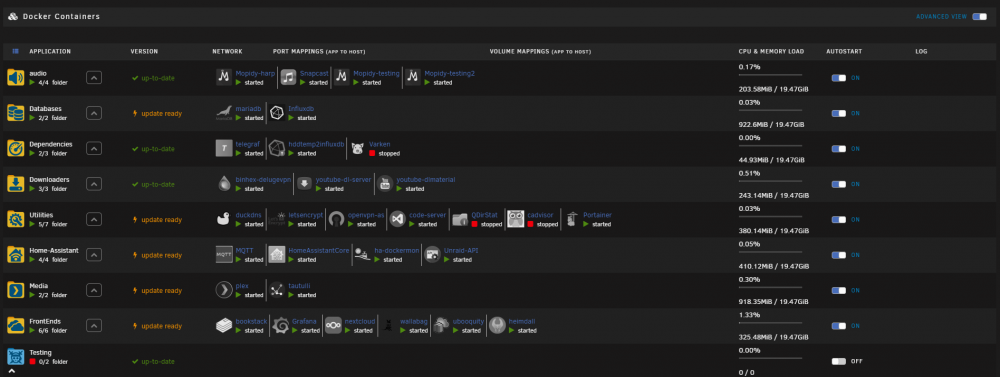Collapse the Utilities folder chevron
The height and width of the screenshot is (377, 1000).
tap(94, 219)
